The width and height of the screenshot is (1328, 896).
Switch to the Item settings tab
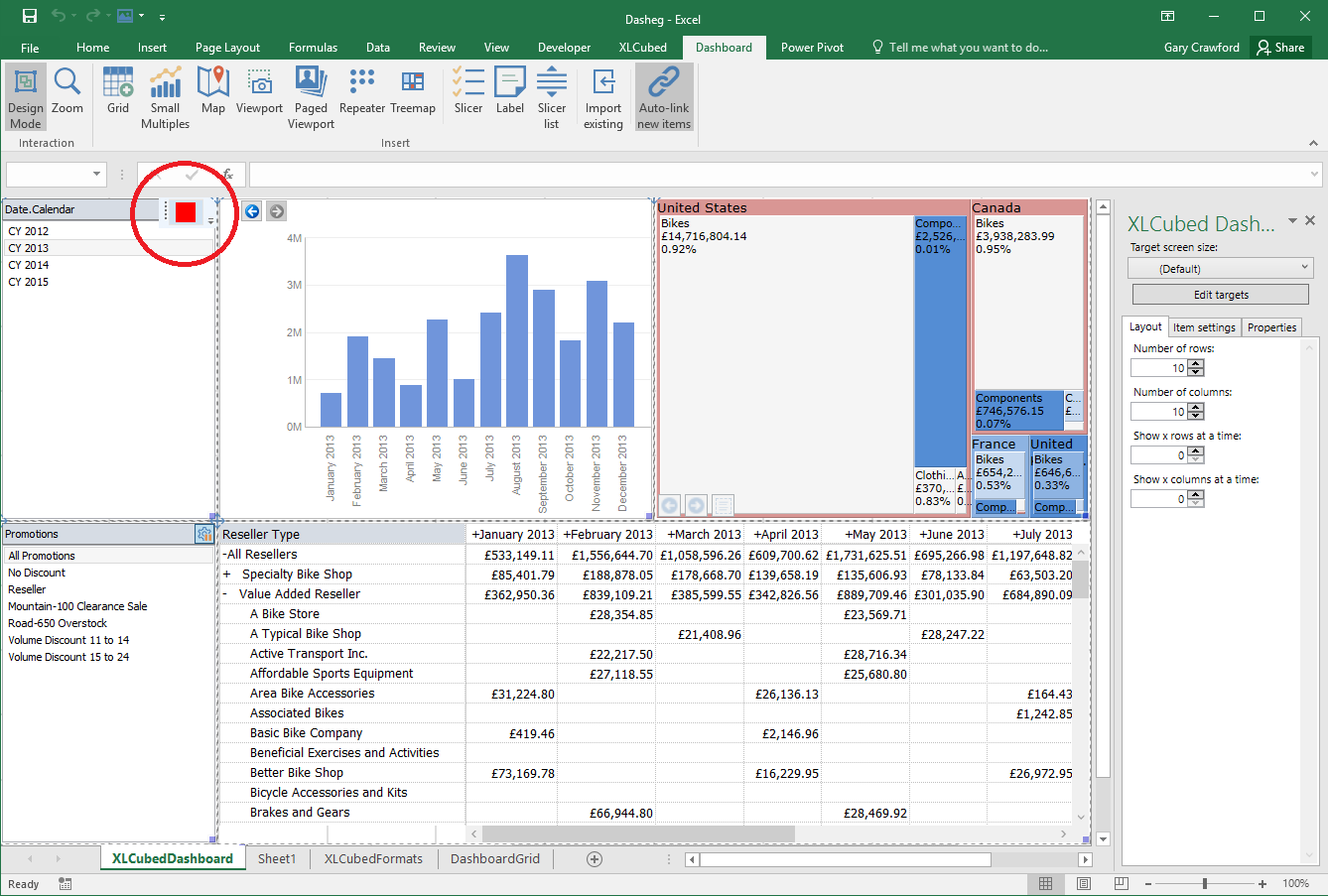(1204, 327)
